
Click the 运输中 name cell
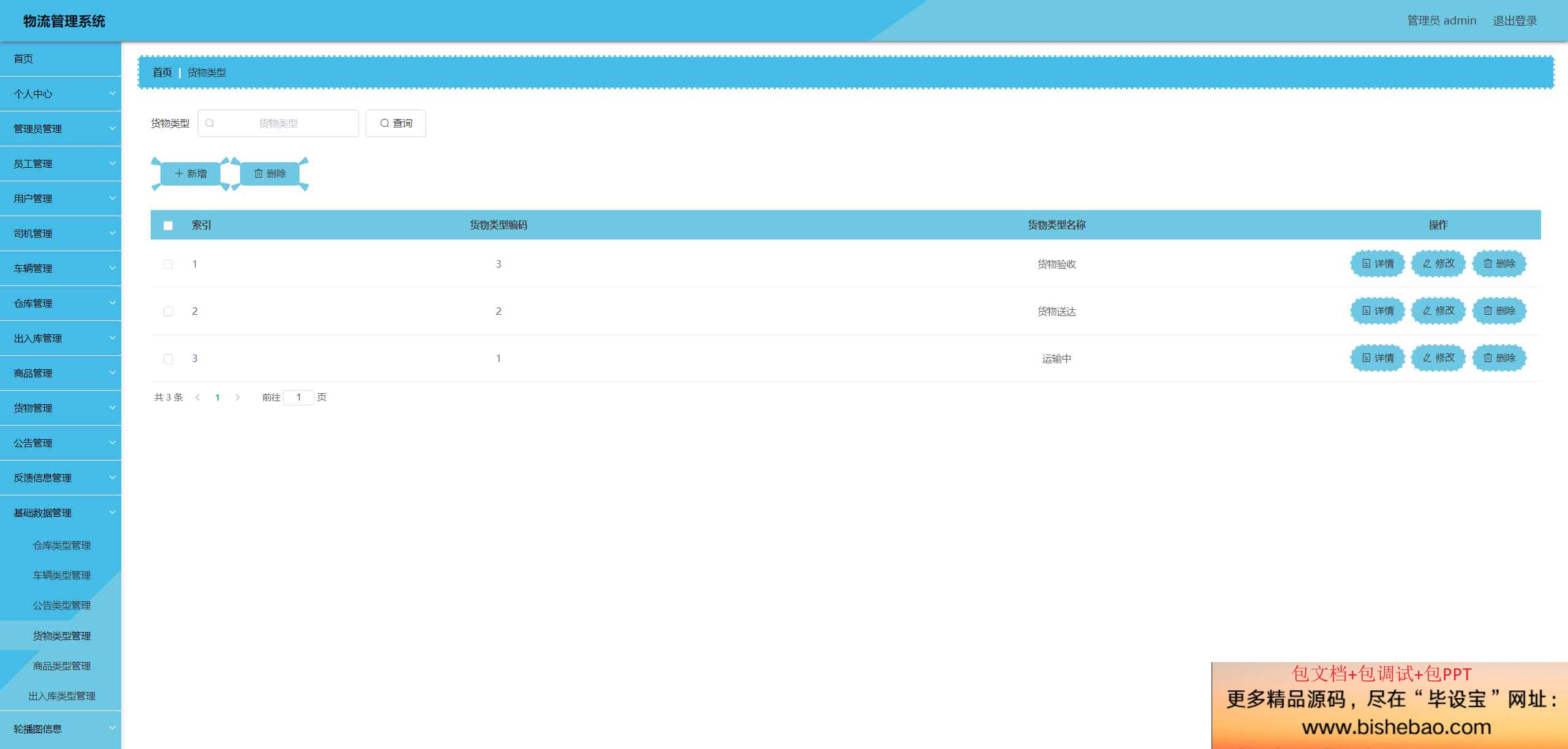(x=1057, y=358)
